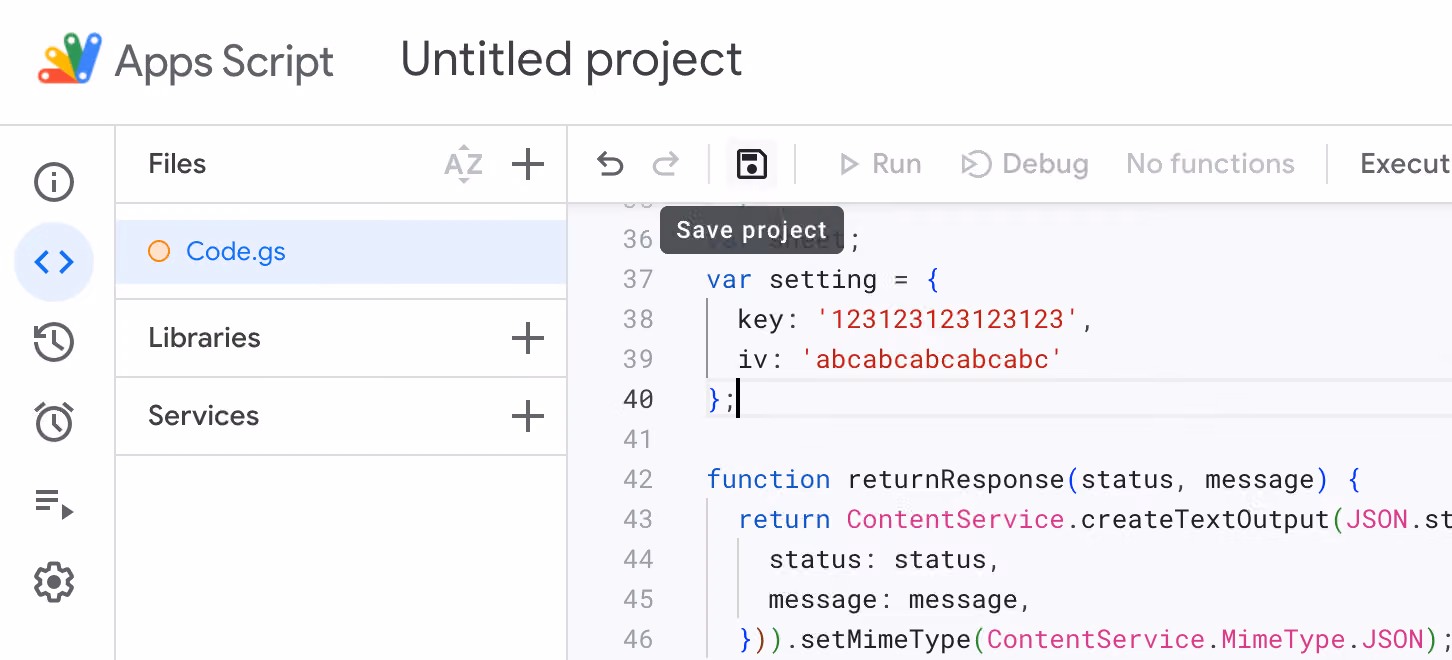Open the Executions list-play icon

(54, 503)
